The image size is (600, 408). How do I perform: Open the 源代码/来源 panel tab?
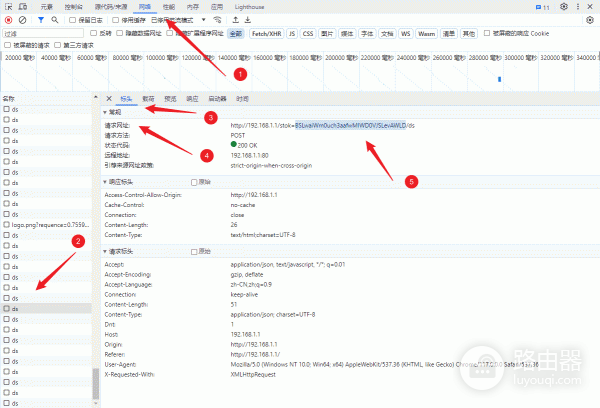[111, 7]
